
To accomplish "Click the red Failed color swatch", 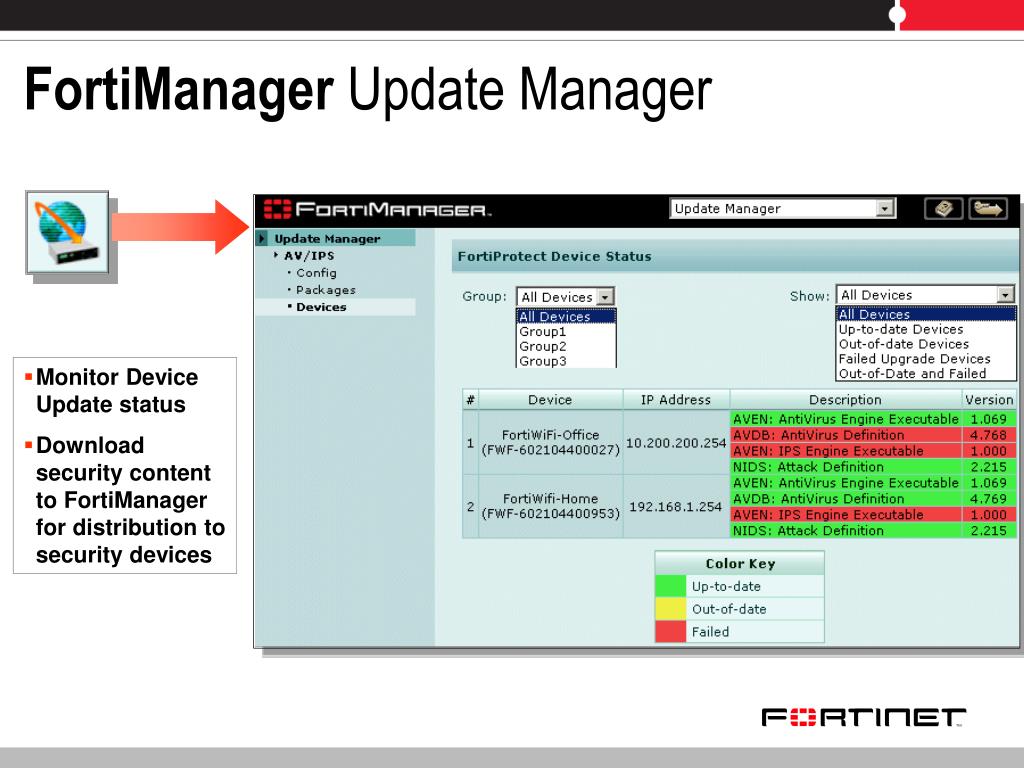I will coord(670,632).
